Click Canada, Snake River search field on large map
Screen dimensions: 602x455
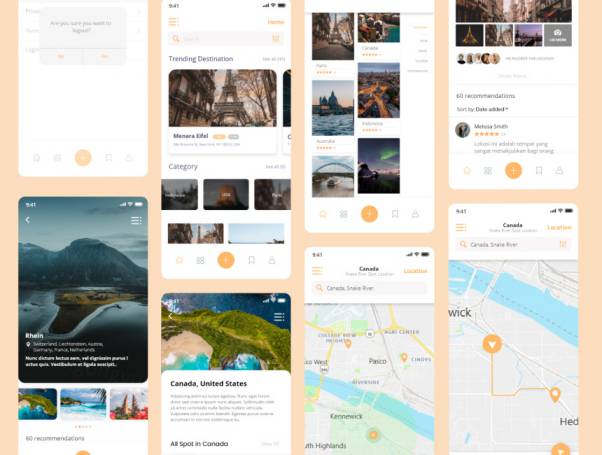click(512, 244)
